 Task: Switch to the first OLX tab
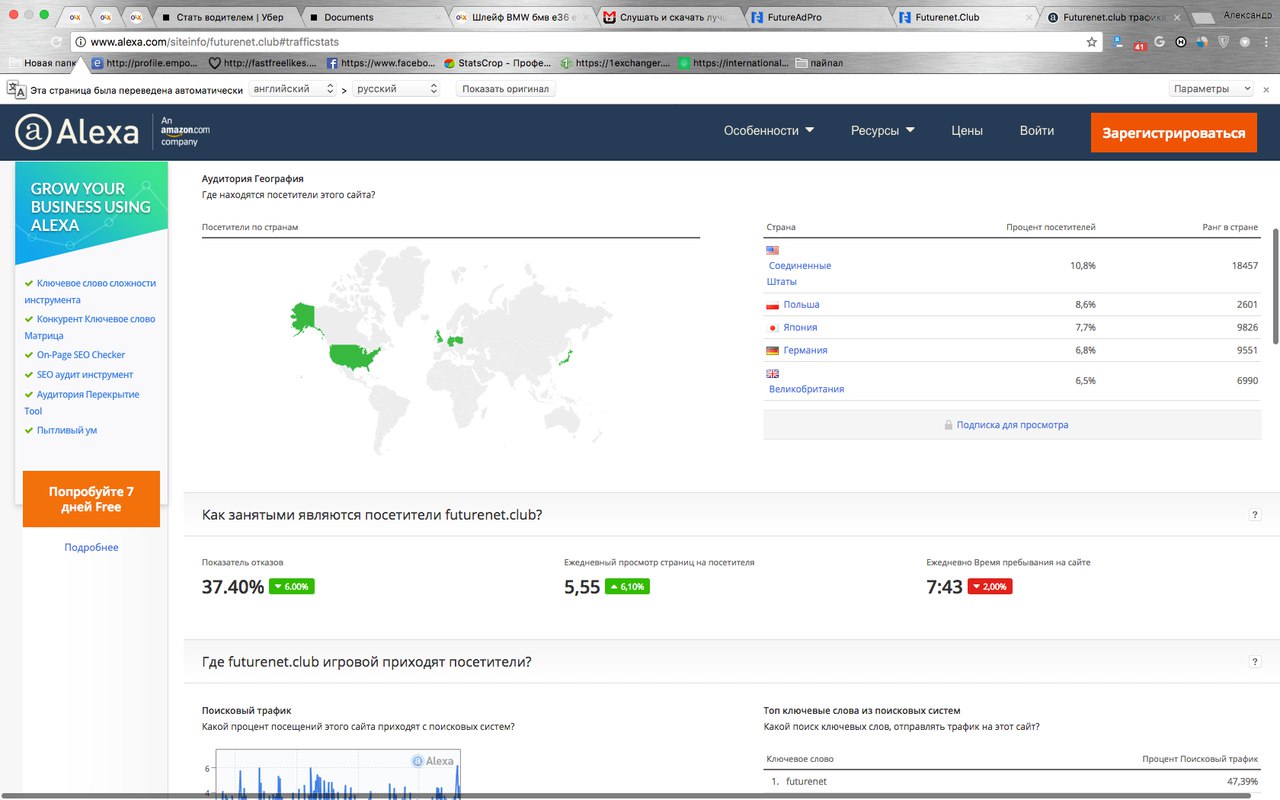click(76, 17)
